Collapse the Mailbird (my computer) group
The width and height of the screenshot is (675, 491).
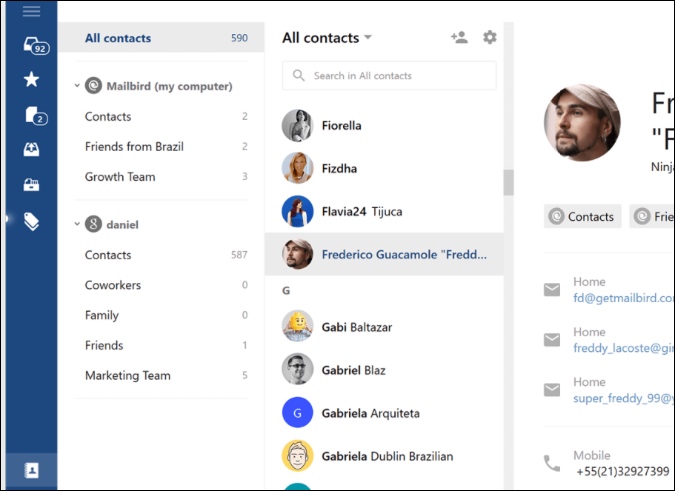(x=78, y=86)
